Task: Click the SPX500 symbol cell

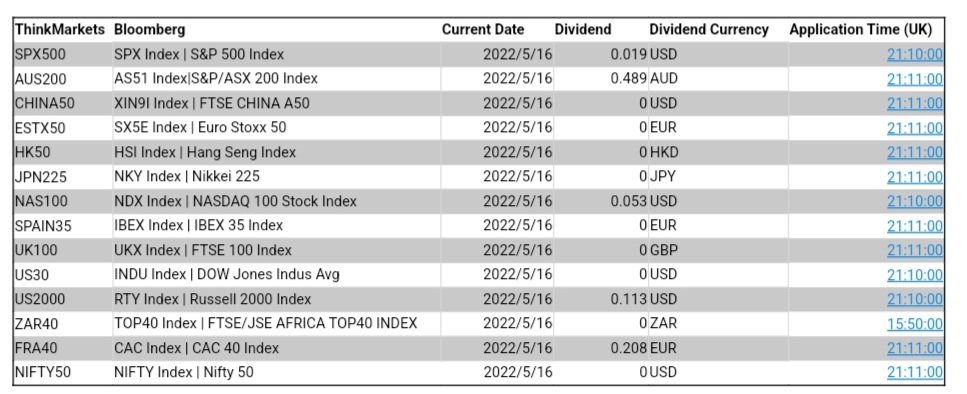Action: tap(40, 55)
